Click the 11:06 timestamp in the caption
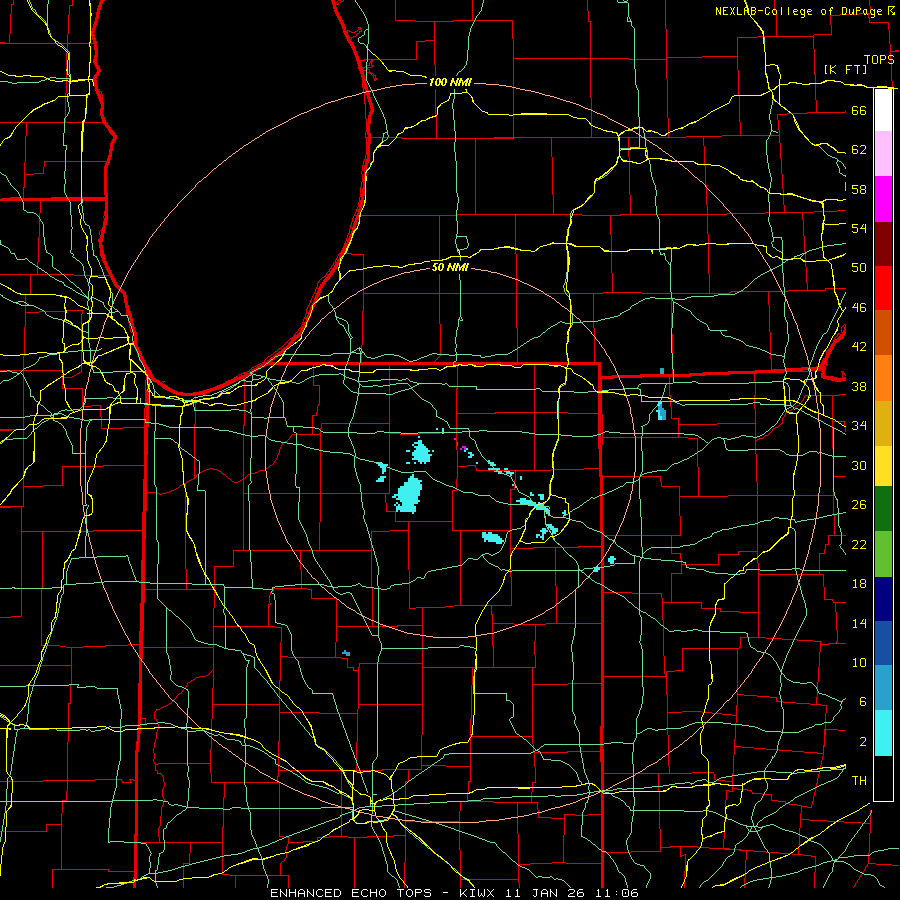The image size is (900, 900). (x=617, y=893)
